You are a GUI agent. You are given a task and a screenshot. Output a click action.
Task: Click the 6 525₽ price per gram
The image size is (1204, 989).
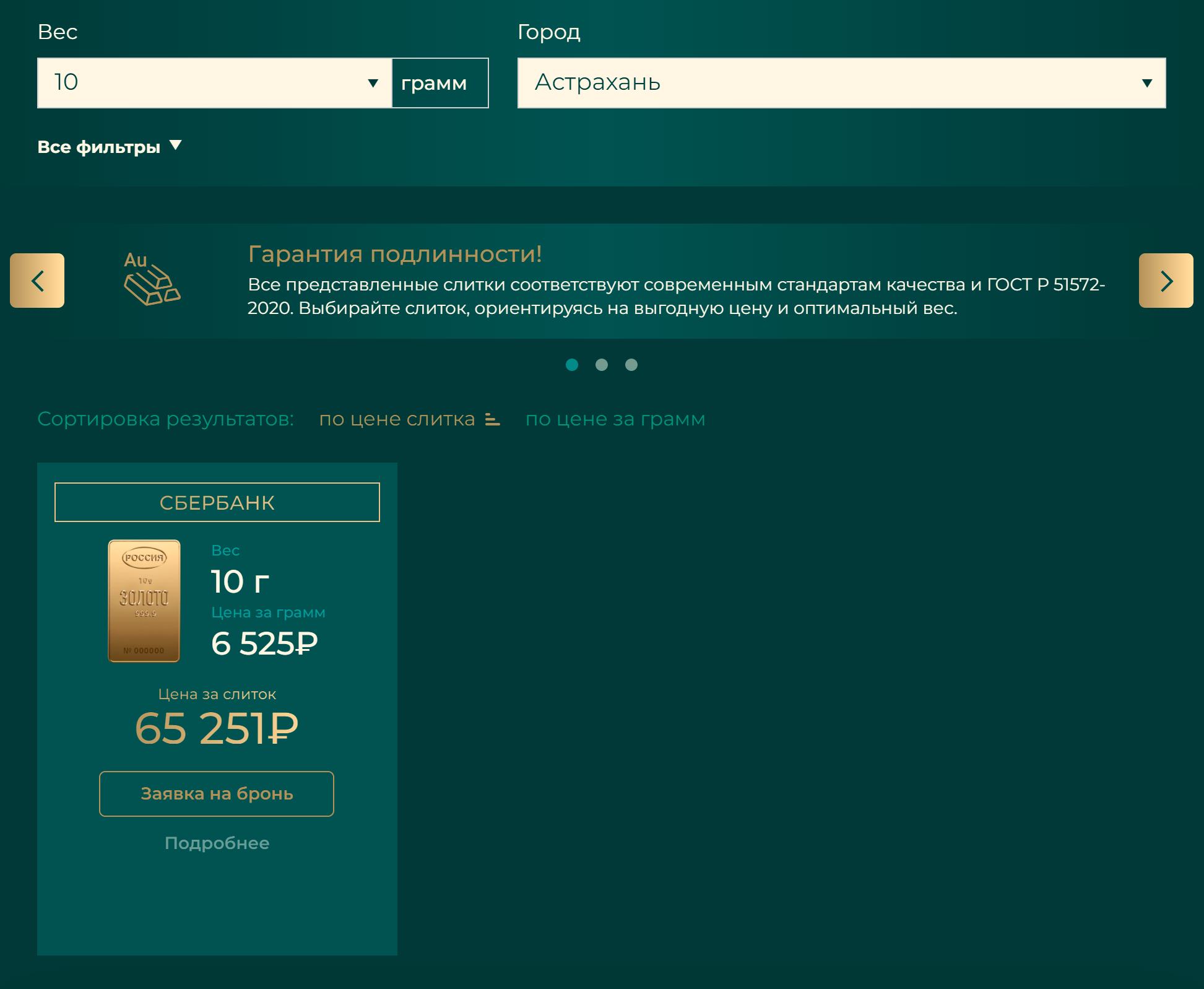tap(264, 643)
